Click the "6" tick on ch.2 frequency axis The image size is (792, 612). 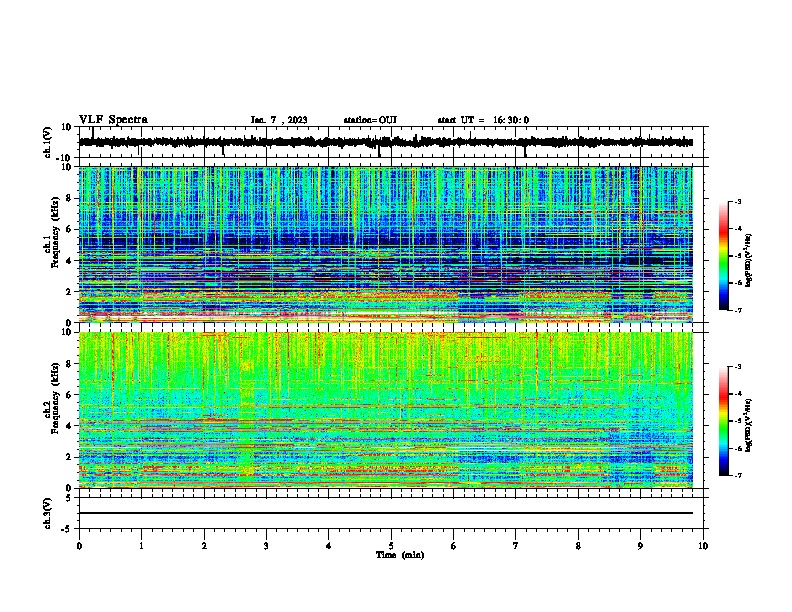point(70,395)
